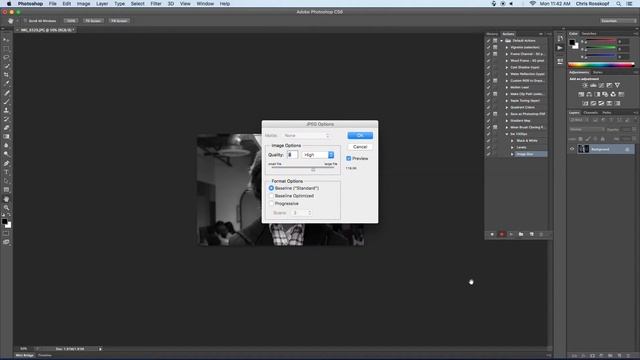The image size is (640, 360).
Task: Add a Levels adjustment icon
Action: (593, 85)
